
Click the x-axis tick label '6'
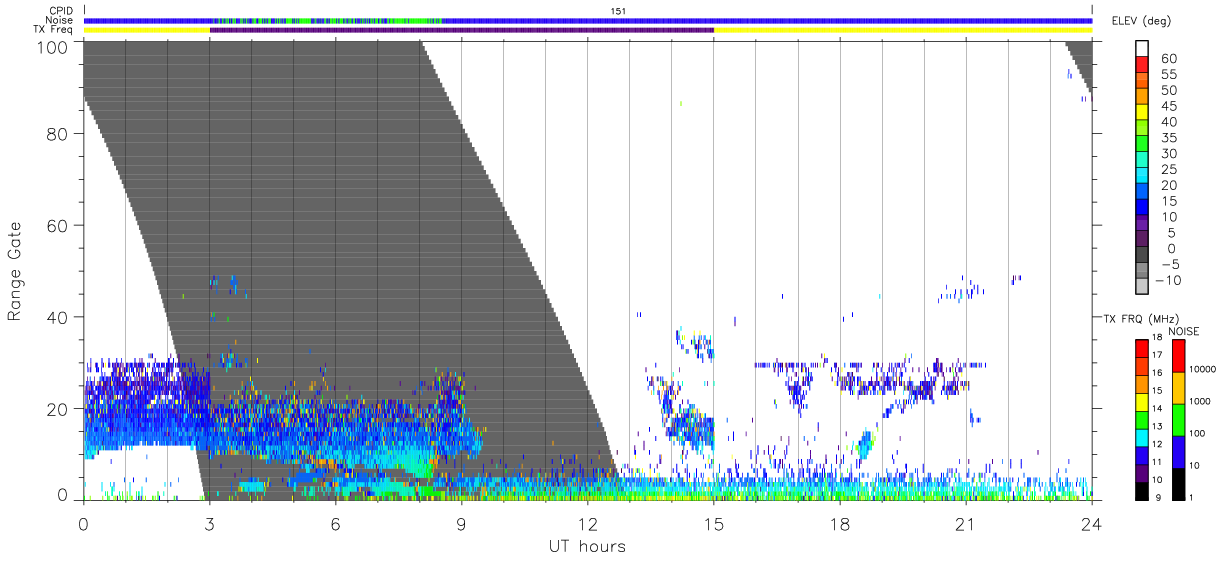[335, 524]
